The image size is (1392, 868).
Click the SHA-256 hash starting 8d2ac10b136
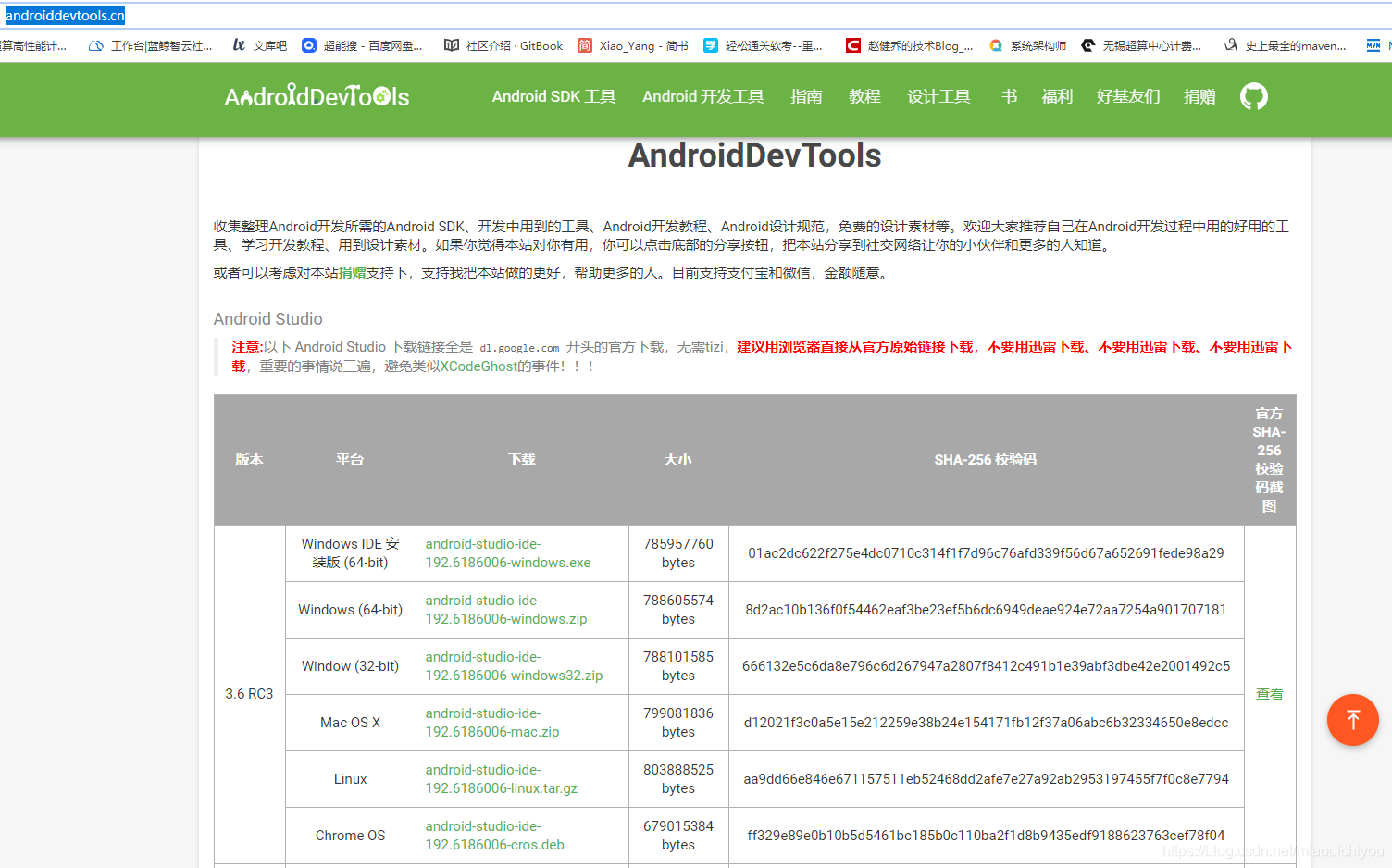(x=986, y=610)
